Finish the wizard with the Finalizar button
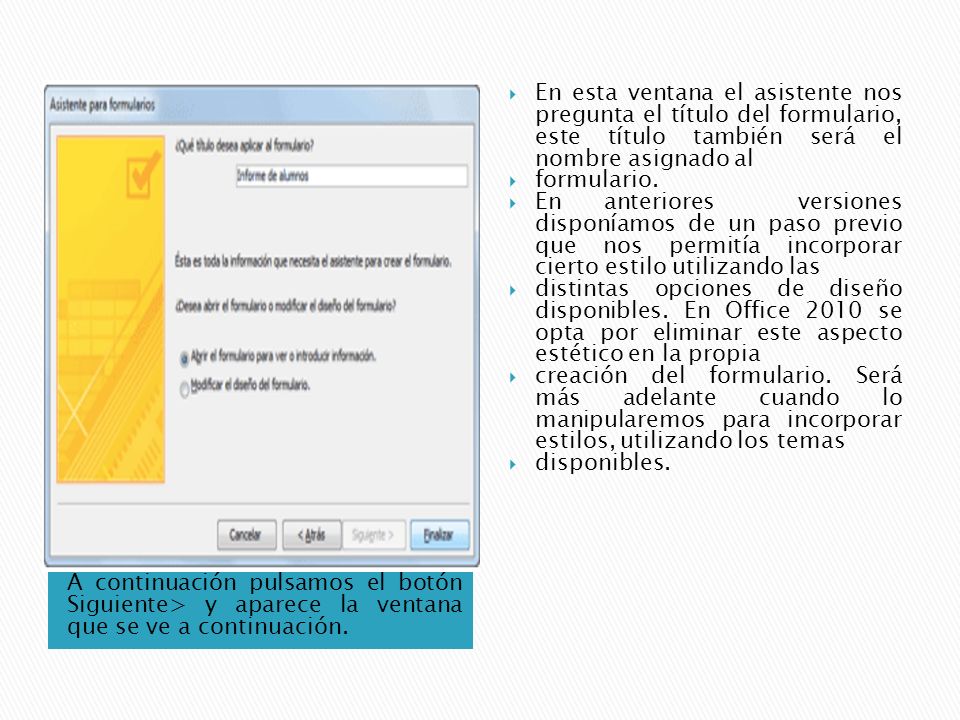This screenshot has height=720, width=960. [440, 535]
